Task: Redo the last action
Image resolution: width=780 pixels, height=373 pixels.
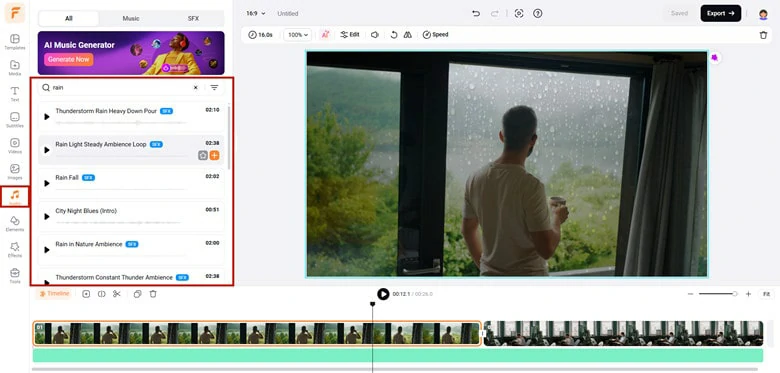Action: (x=494, y=13)
